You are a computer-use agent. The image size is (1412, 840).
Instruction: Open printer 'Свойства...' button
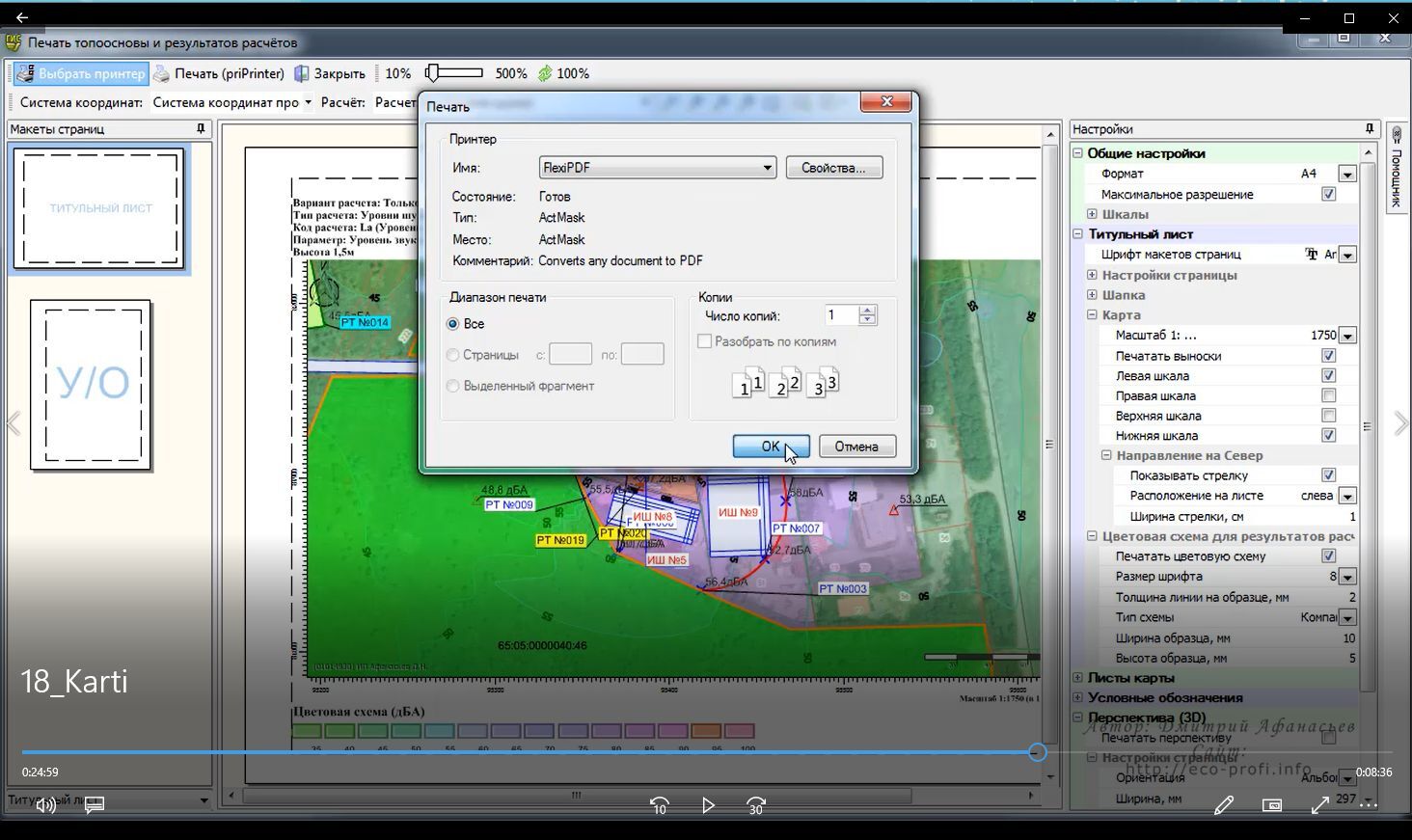coord(833,168)
